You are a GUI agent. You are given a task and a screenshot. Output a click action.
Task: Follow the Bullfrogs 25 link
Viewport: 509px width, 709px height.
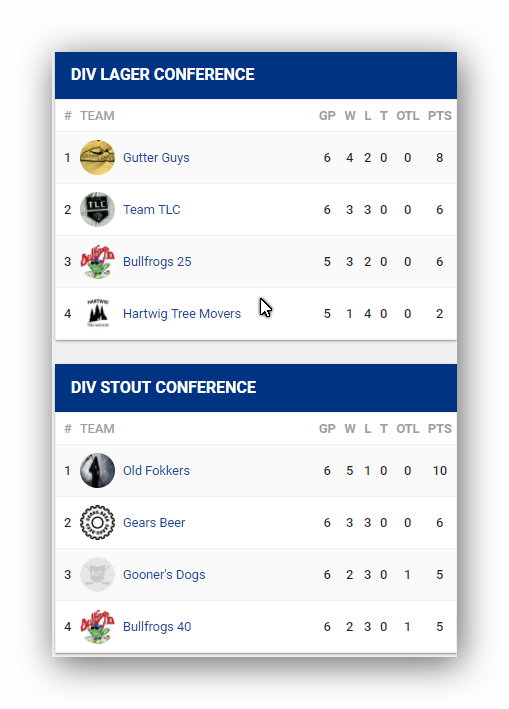[157, 262]
